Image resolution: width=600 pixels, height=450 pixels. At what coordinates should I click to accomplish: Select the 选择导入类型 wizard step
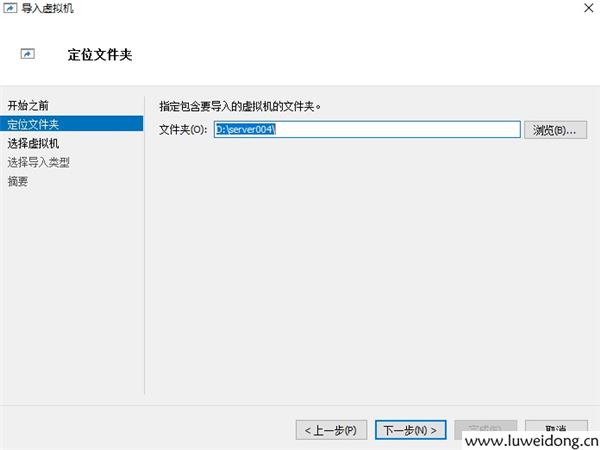coord(39,162)
